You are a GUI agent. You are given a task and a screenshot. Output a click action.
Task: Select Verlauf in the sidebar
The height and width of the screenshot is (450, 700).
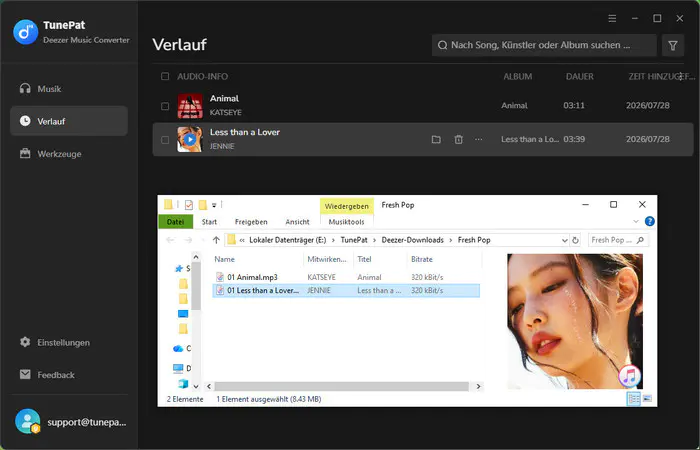tap(69, 121)
